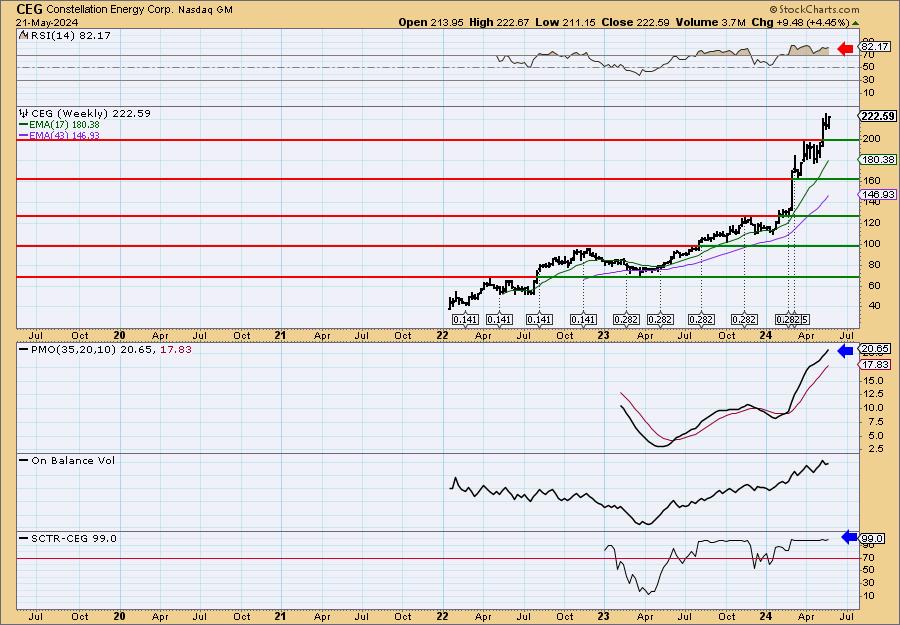Viewport: 900px width, 625px height.
Task: Select the CEG (Weekly) 222.59 legend
Action: pyautogui.click(x=91, y=114)
